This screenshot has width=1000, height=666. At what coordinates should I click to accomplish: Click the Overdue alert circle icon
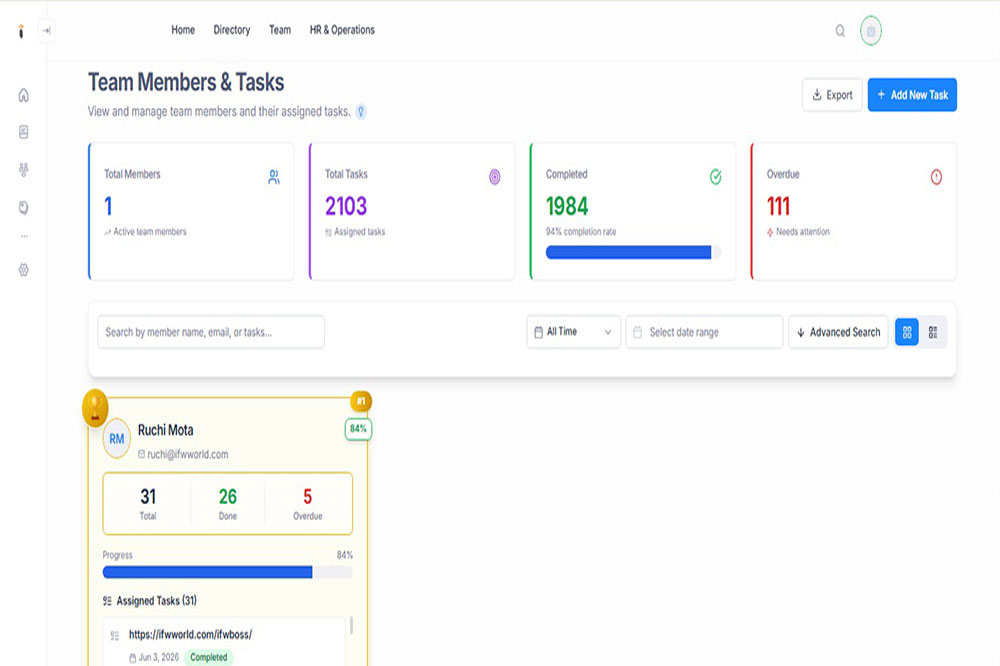[936, 177]
